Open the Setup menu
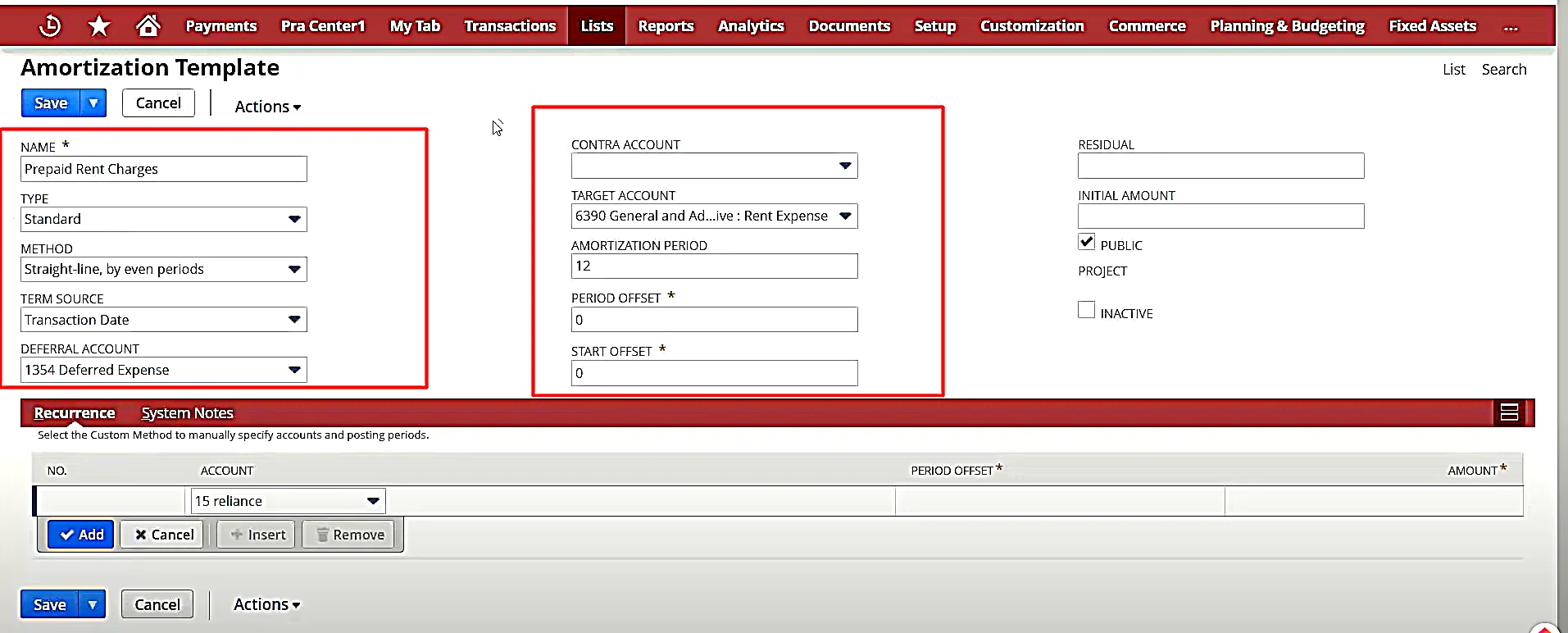Viewport: 1568px width, 633px height. click(x=935, y=26)
